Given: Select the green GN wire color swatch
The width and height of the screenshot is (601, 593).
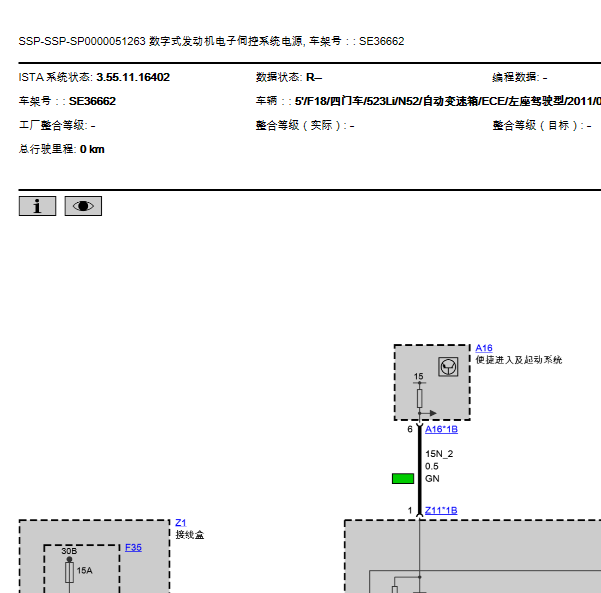Looking at the screenshot, I should point(403,478).
